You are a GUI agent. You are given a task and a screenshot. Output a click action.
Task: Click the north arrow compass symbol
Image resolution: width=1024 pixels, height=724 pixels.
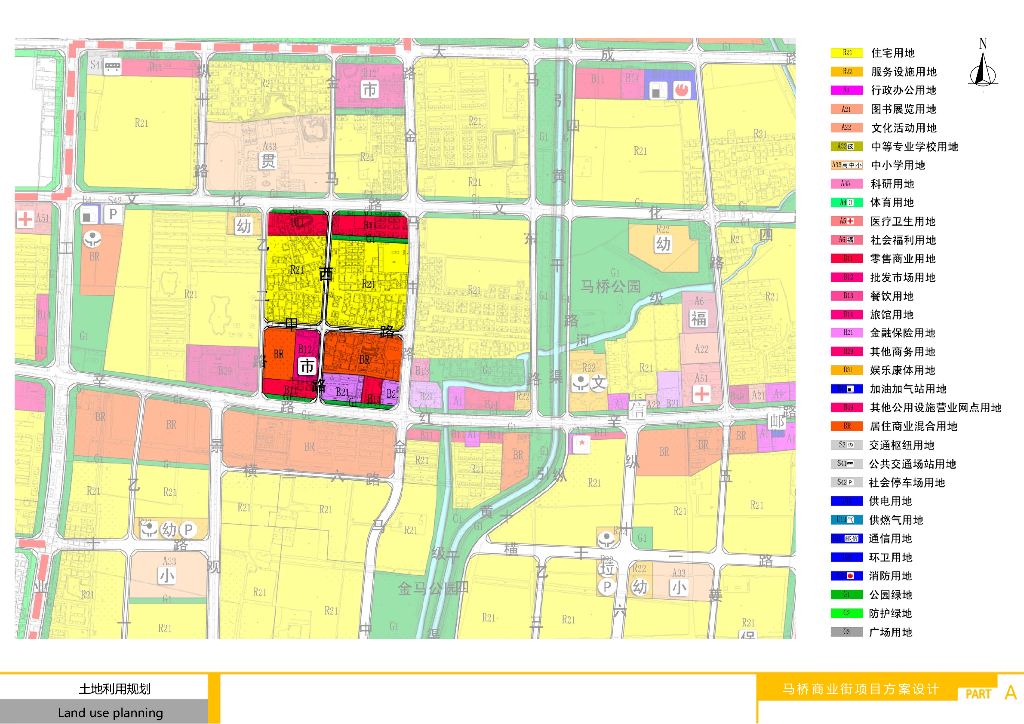pyautogui.click(x=983, y=63)
